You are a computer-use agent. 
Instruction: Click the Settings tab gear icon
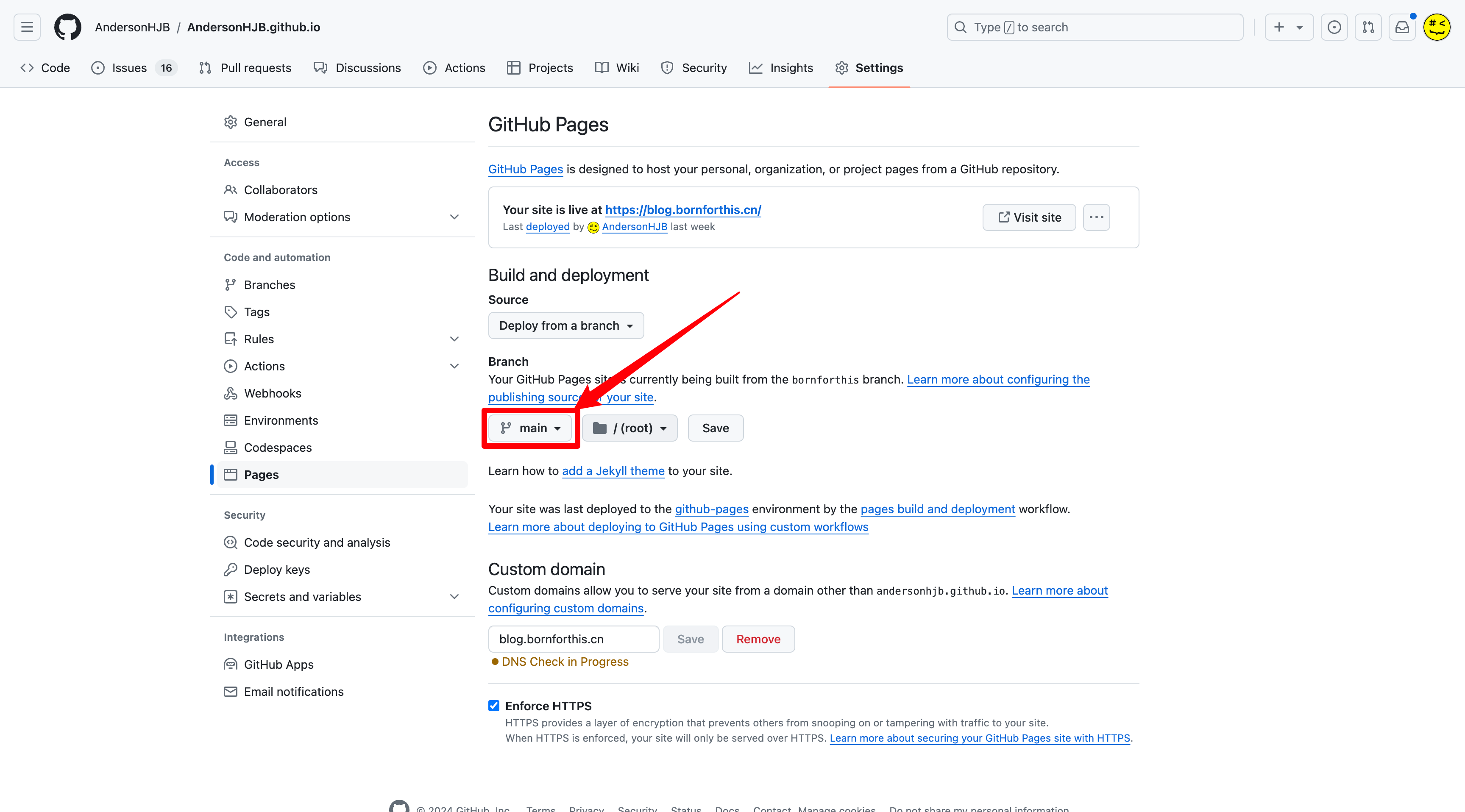pos(842,68)
